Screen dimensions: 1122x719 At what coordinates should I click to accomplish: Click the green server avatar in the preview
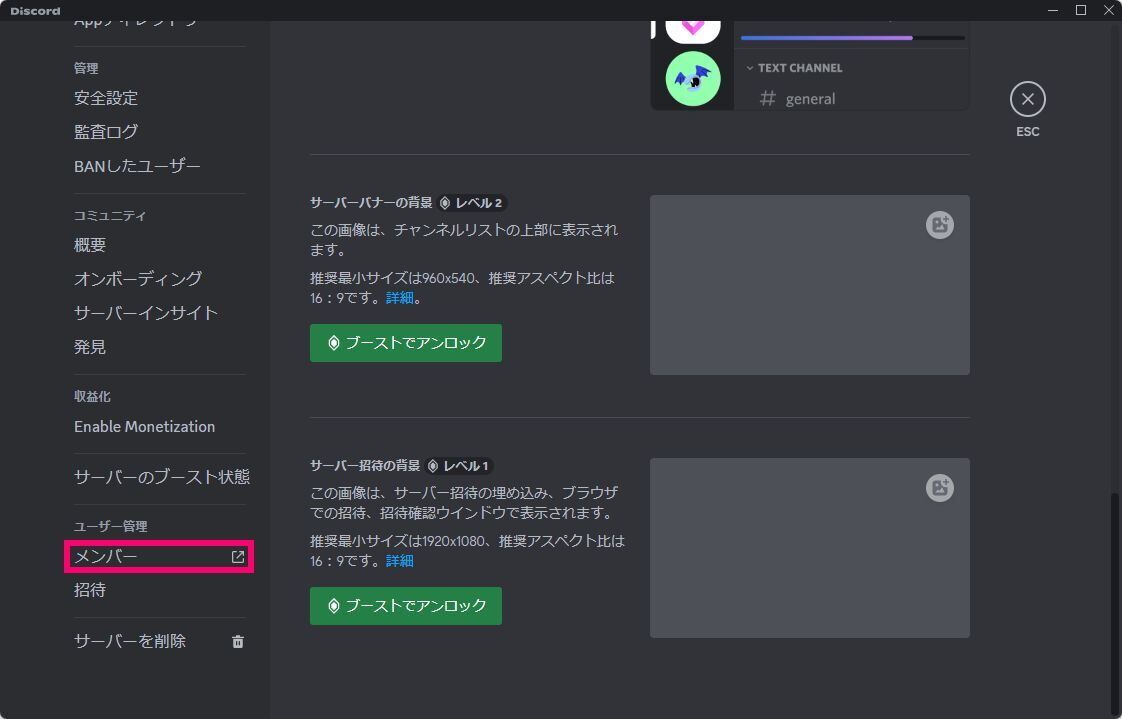tap(692, 79)
